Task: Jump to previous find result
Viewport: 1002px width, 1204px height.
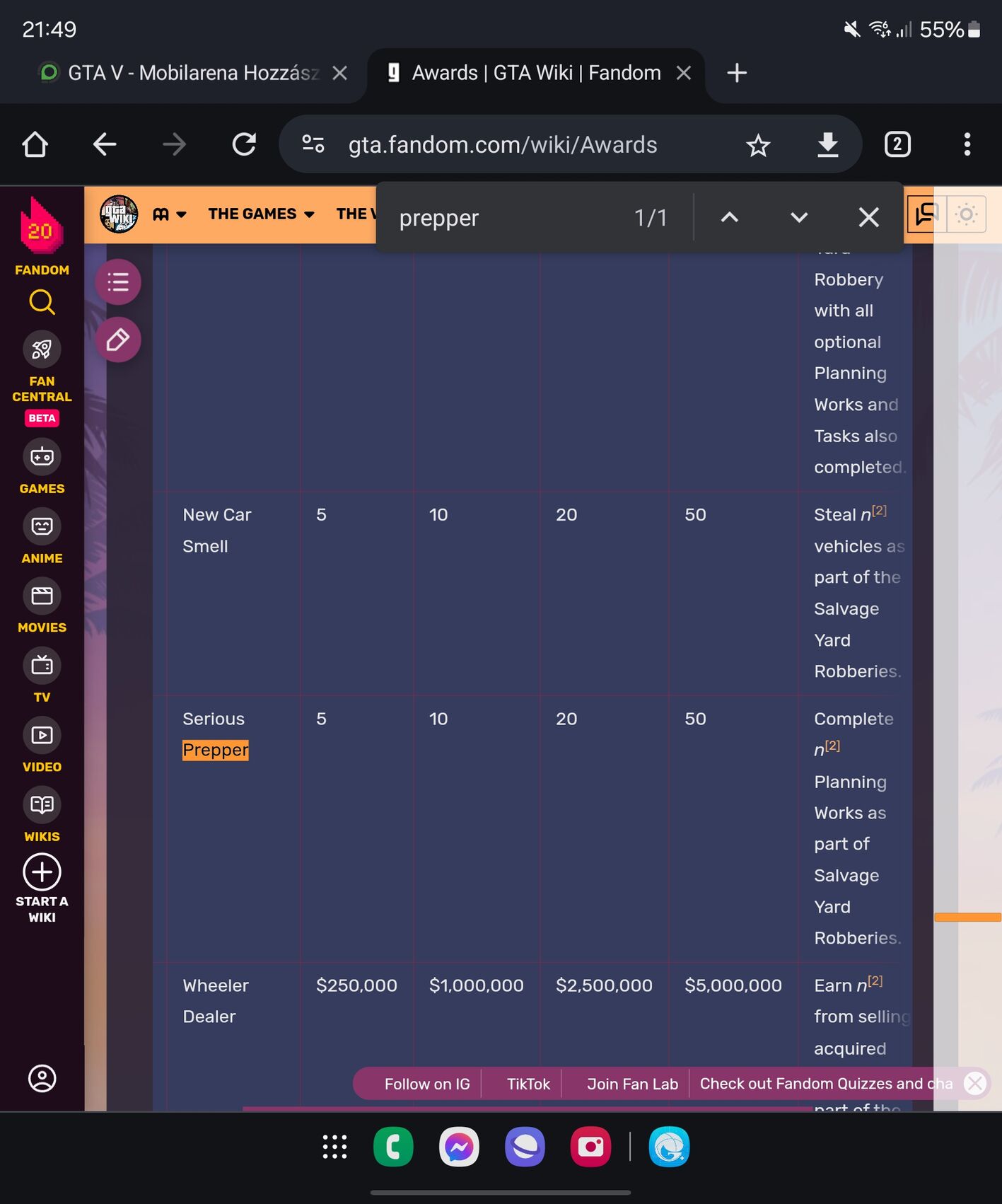Action: point(730,217)
